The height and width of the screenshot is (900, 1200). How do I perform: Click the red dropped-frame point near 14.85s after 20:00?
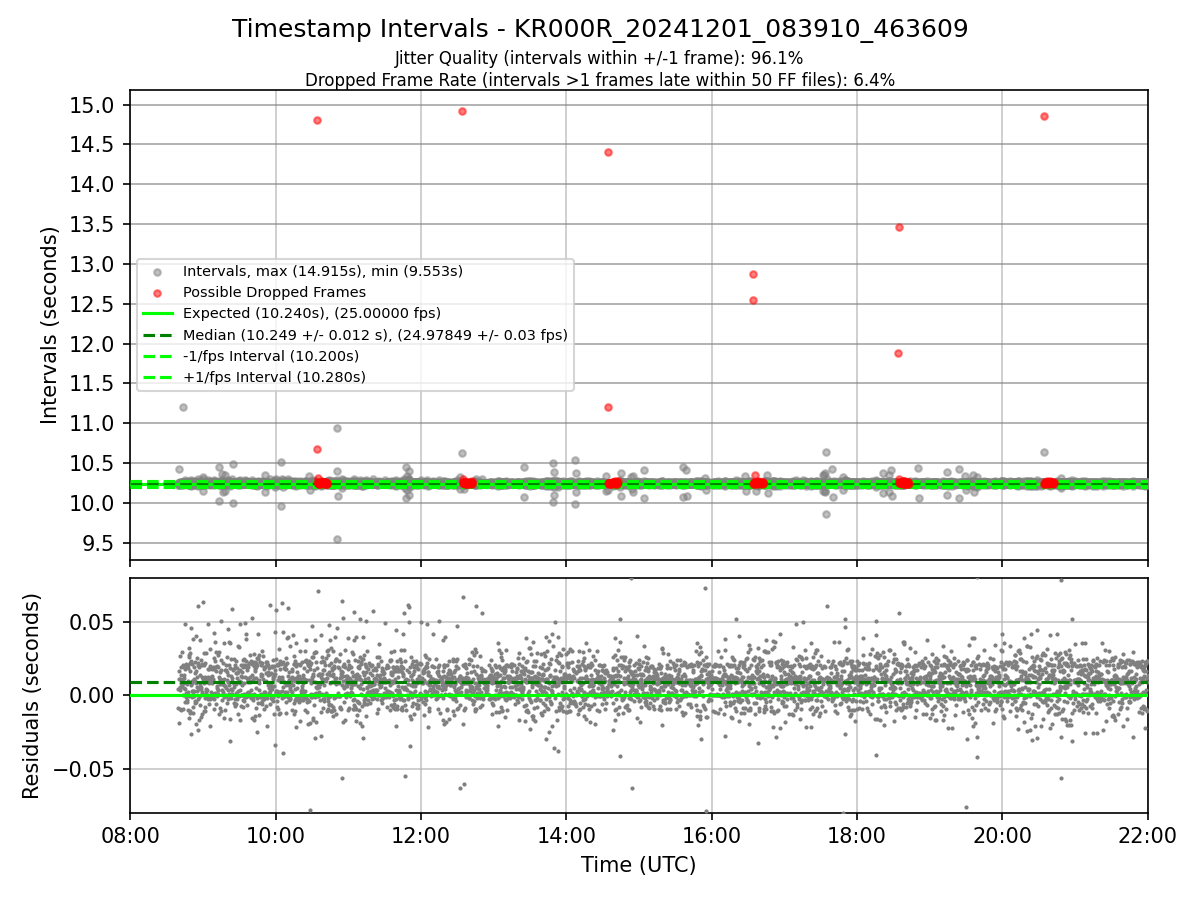click(1044, 116)
